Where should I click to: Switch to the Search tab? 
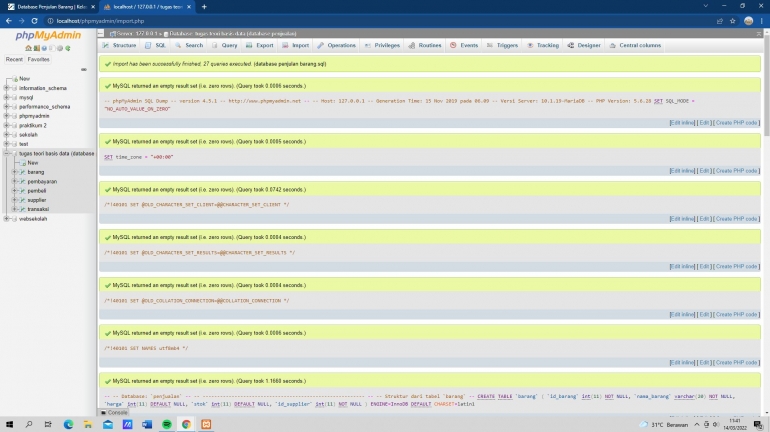click(x=189, y=45)
